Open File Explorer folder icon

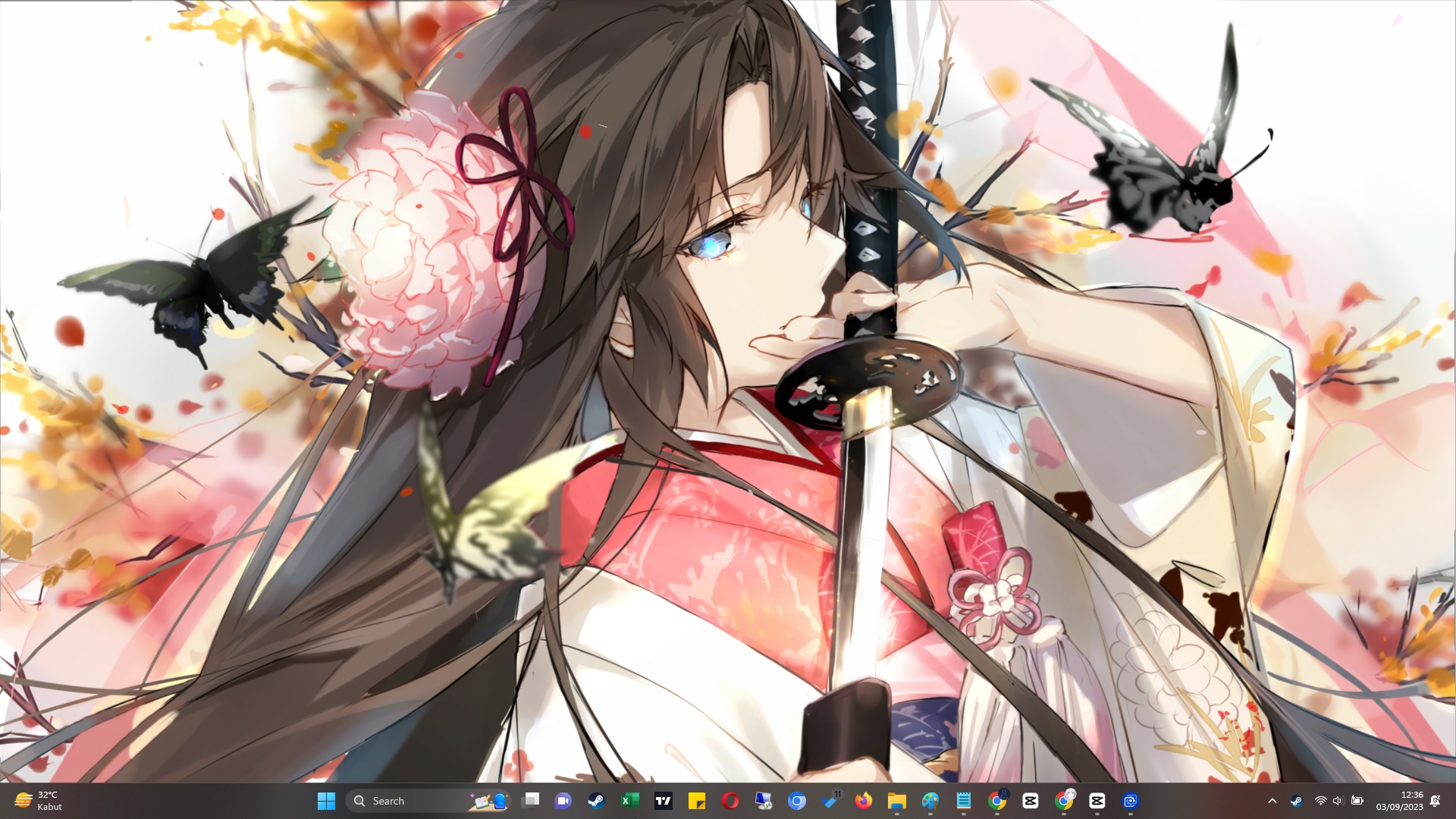pyautogui.click(x=897, y=801)
